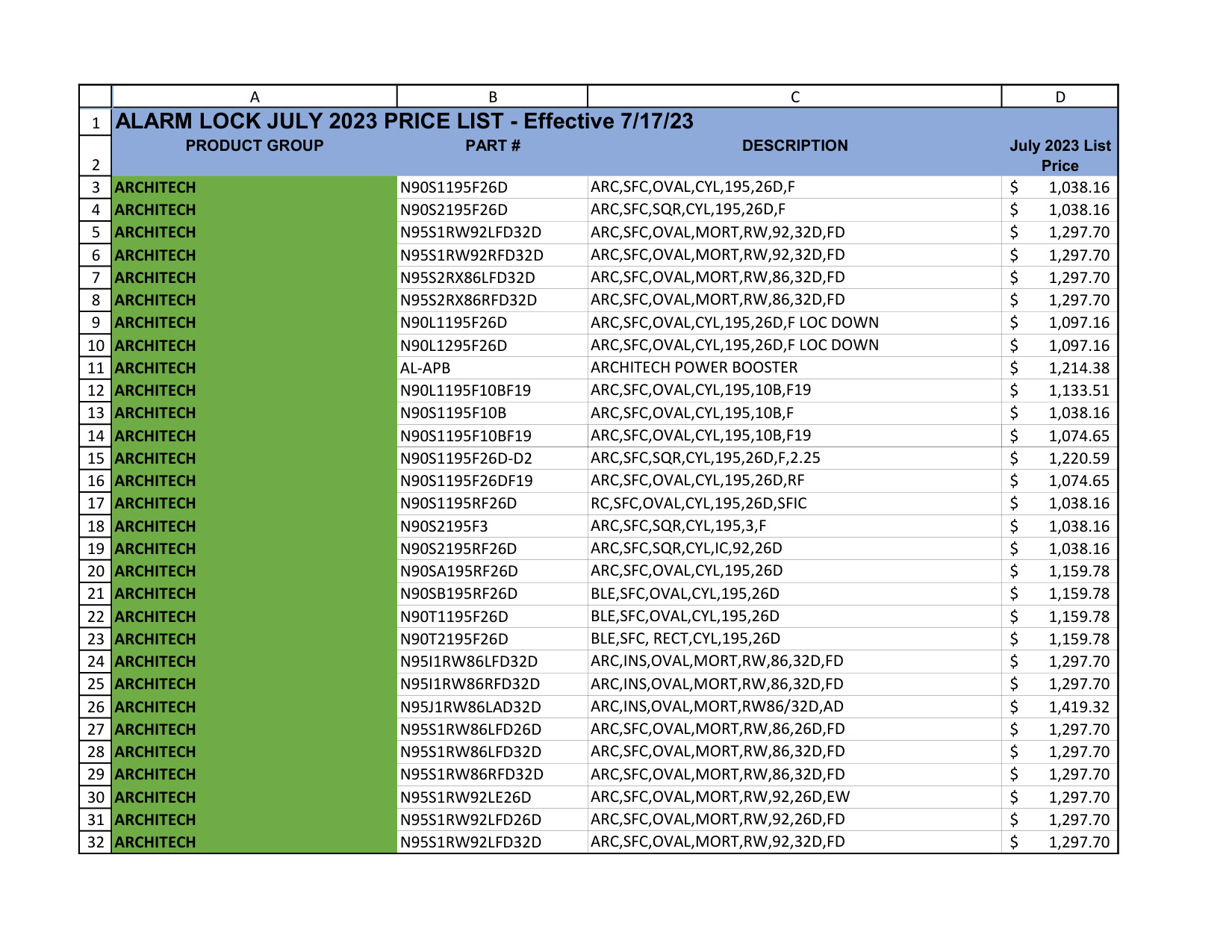
Task: Select part number N90SA195RF26D
Action: tap(492, 571)
